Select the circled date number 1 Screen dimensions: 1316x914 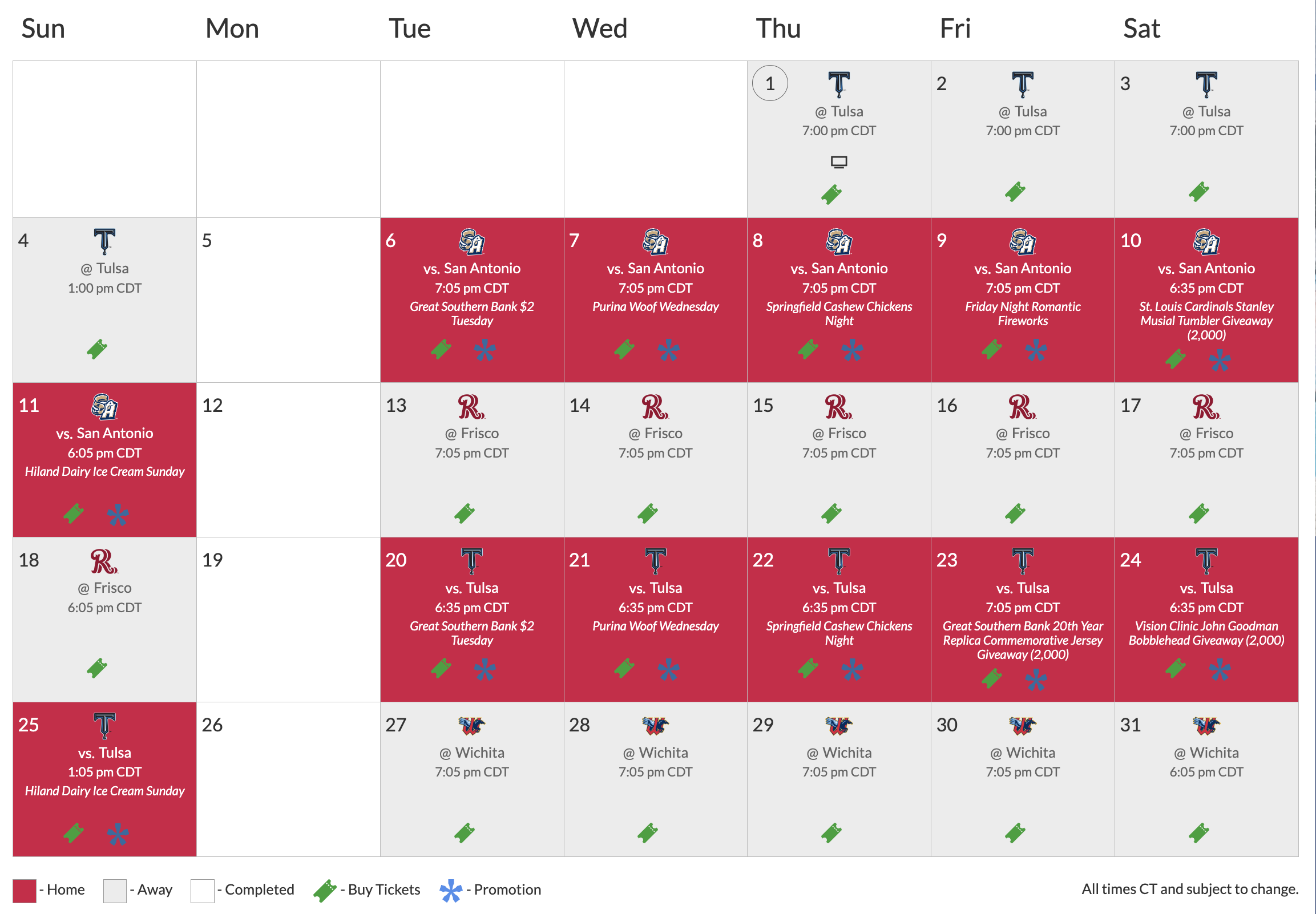point(770,84)
